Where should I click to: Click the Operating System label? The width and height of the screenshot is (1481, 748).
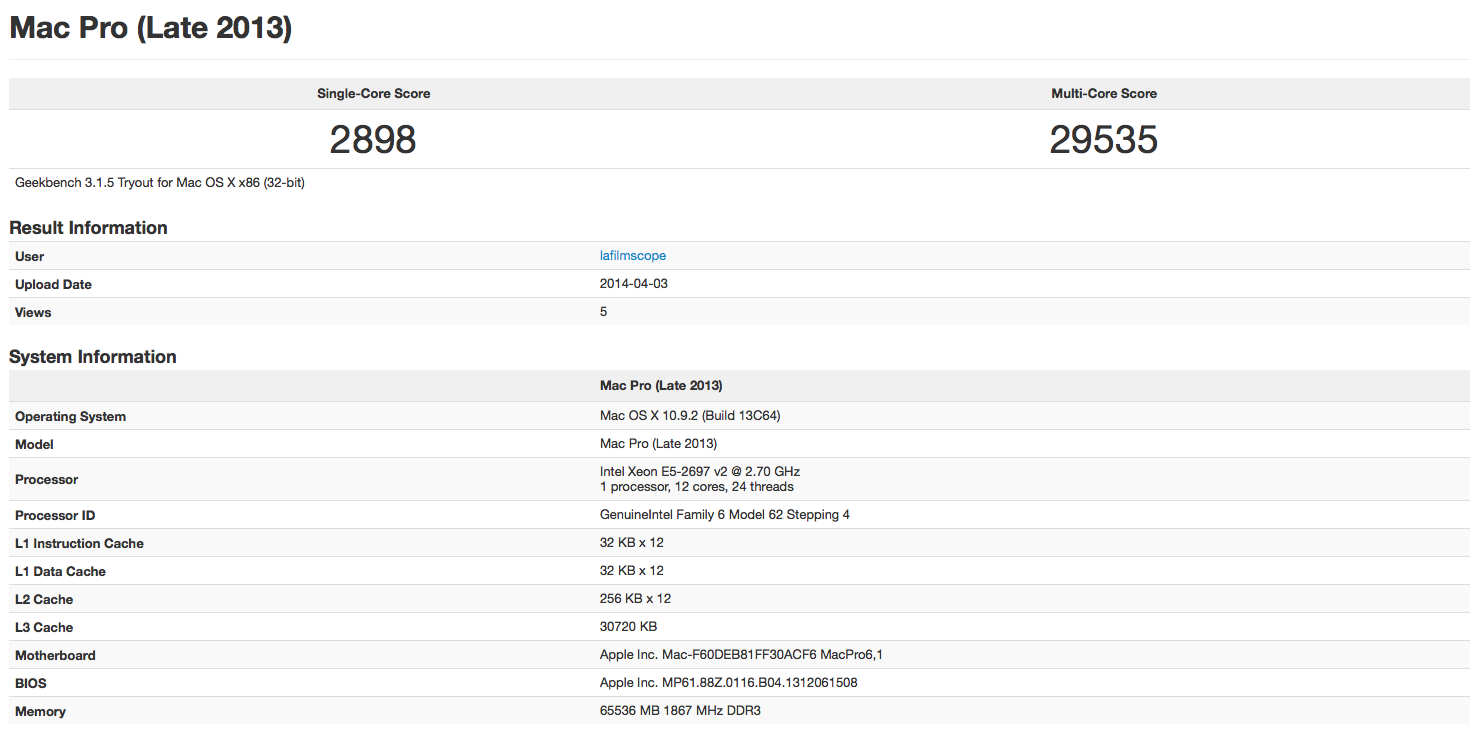click(70, 417)
